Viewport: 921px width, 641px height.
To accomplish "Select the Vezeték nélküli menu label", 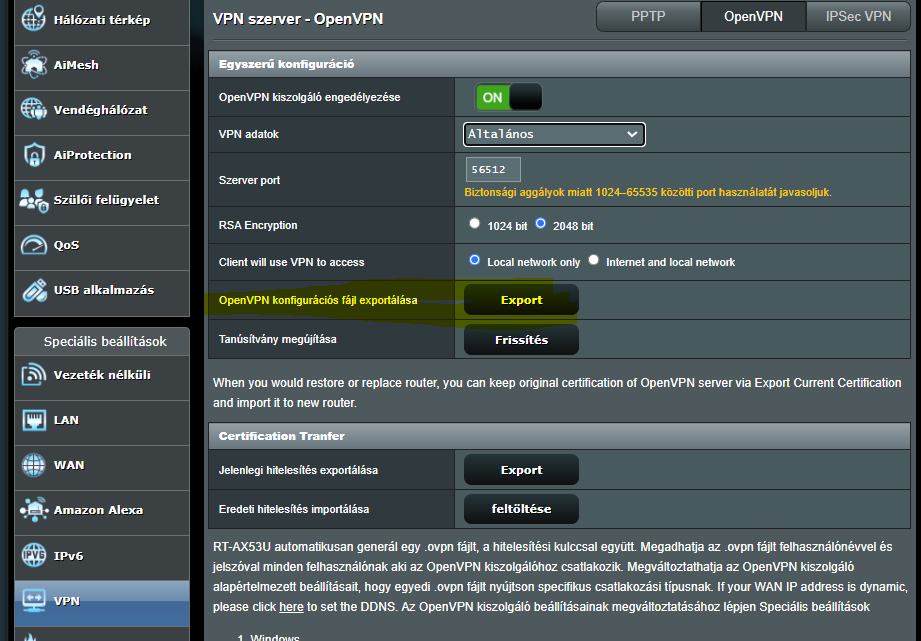I will coord(102,375).
